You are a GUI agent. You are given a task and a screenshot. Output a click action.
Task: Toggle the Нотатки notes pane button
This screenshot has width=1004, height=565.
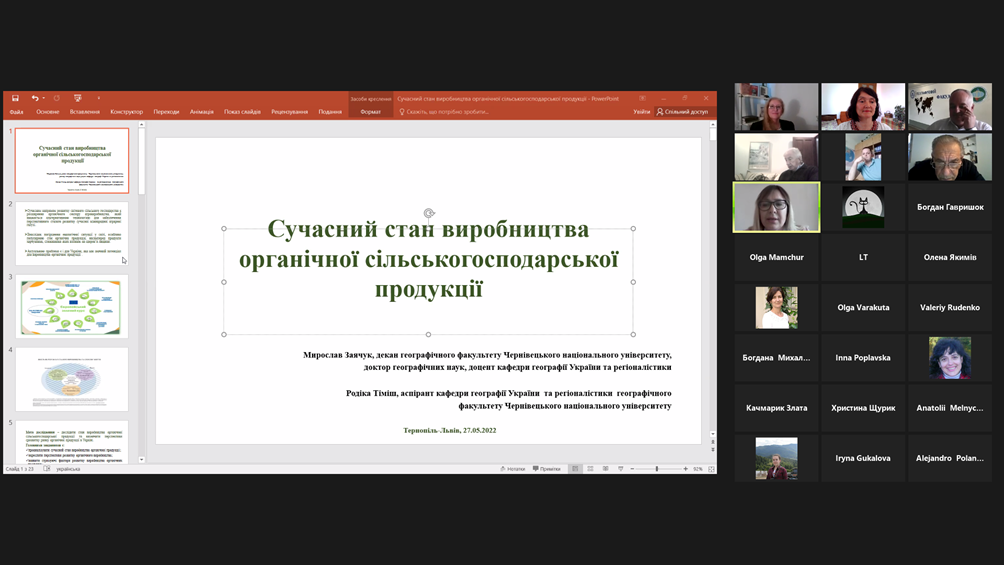coord(512,469)
